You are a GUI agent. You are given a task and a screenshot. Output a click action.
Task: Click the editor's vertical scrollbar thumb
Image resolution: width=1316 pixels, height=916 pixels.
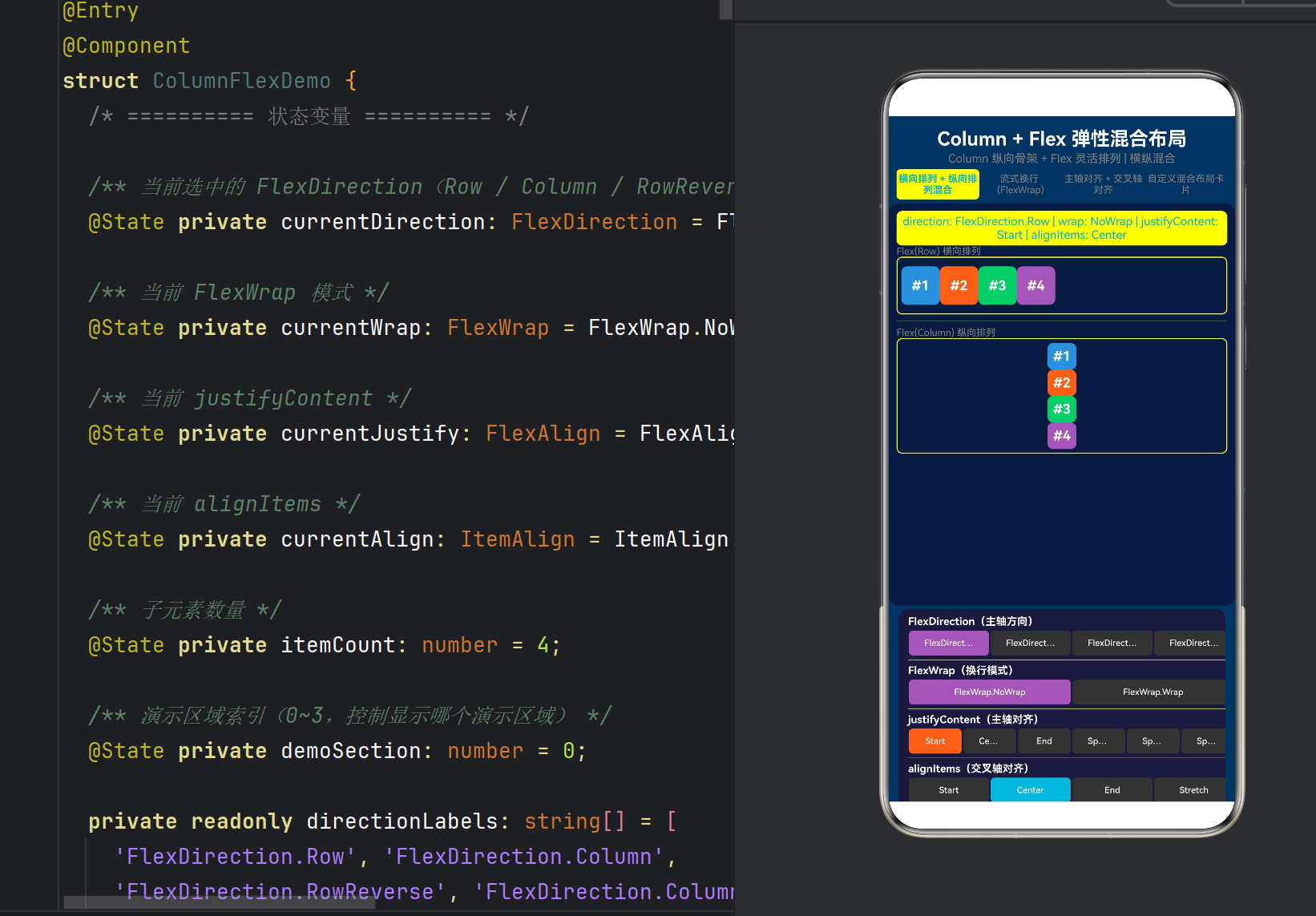tap(726, 9)
